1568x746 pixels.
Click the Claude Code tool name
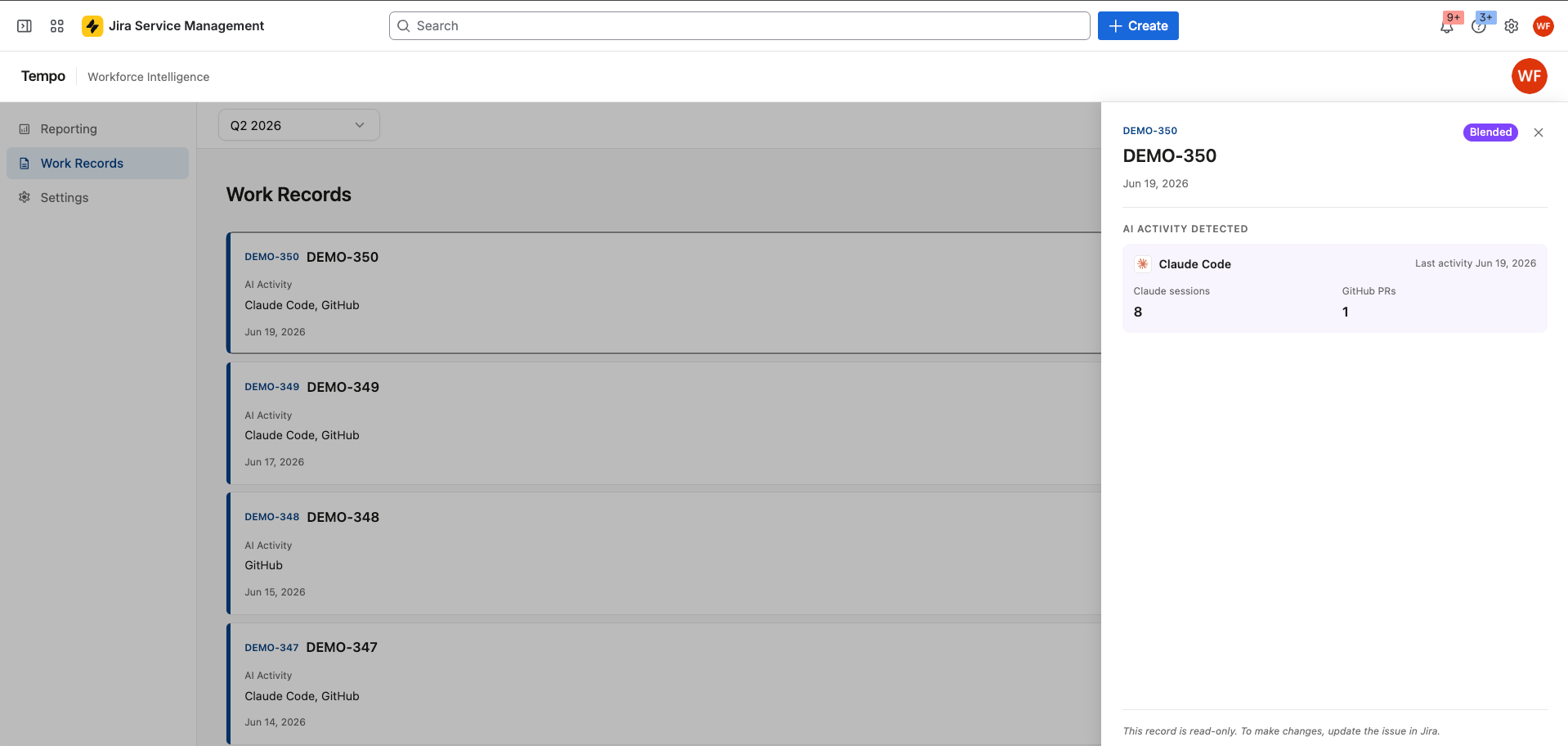(1195, 264)
